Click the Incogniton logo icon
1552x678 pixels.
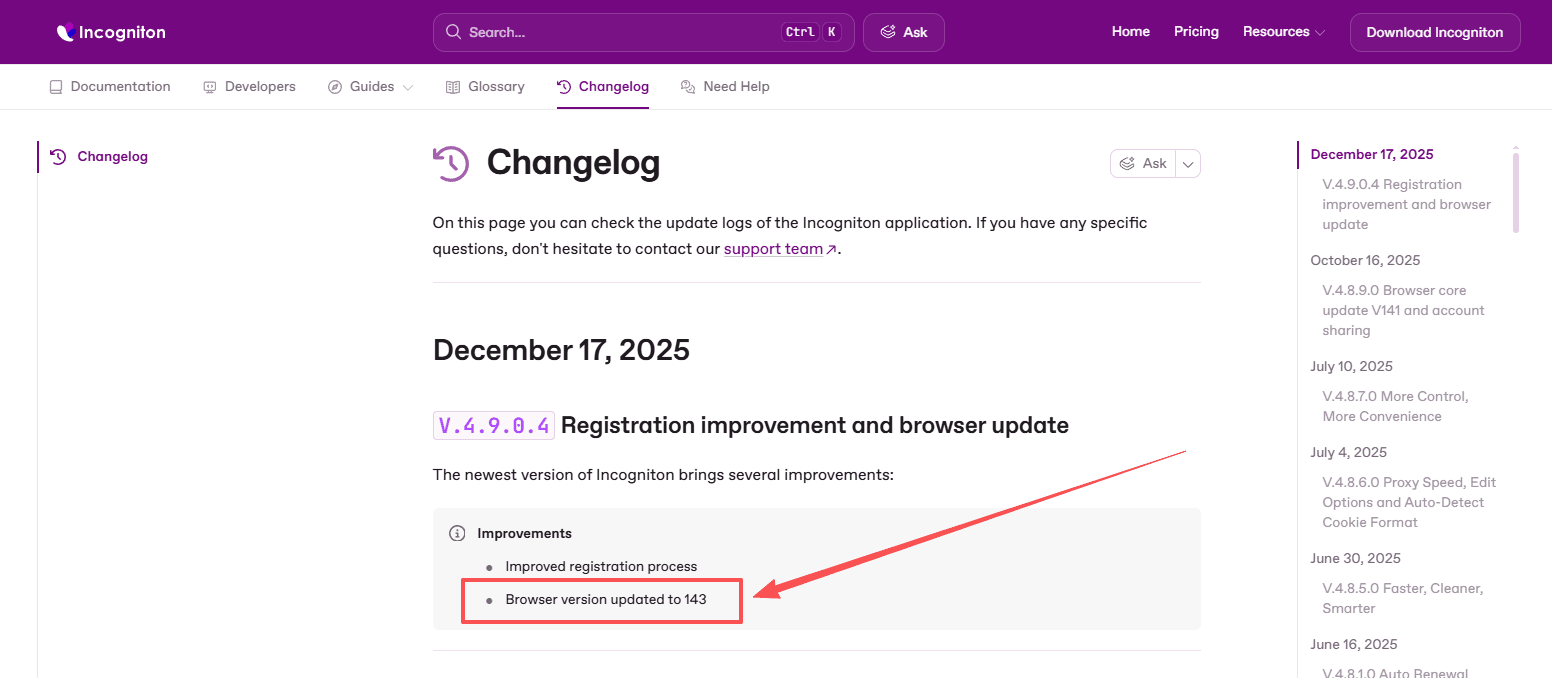[x=65, y=32]
